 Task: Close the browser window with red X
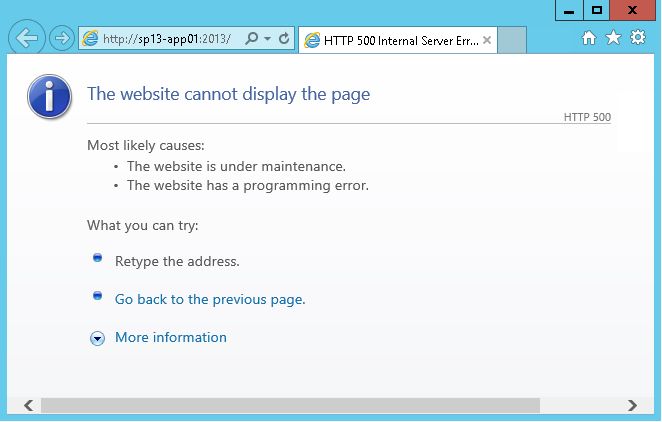[x=632, y=10]
